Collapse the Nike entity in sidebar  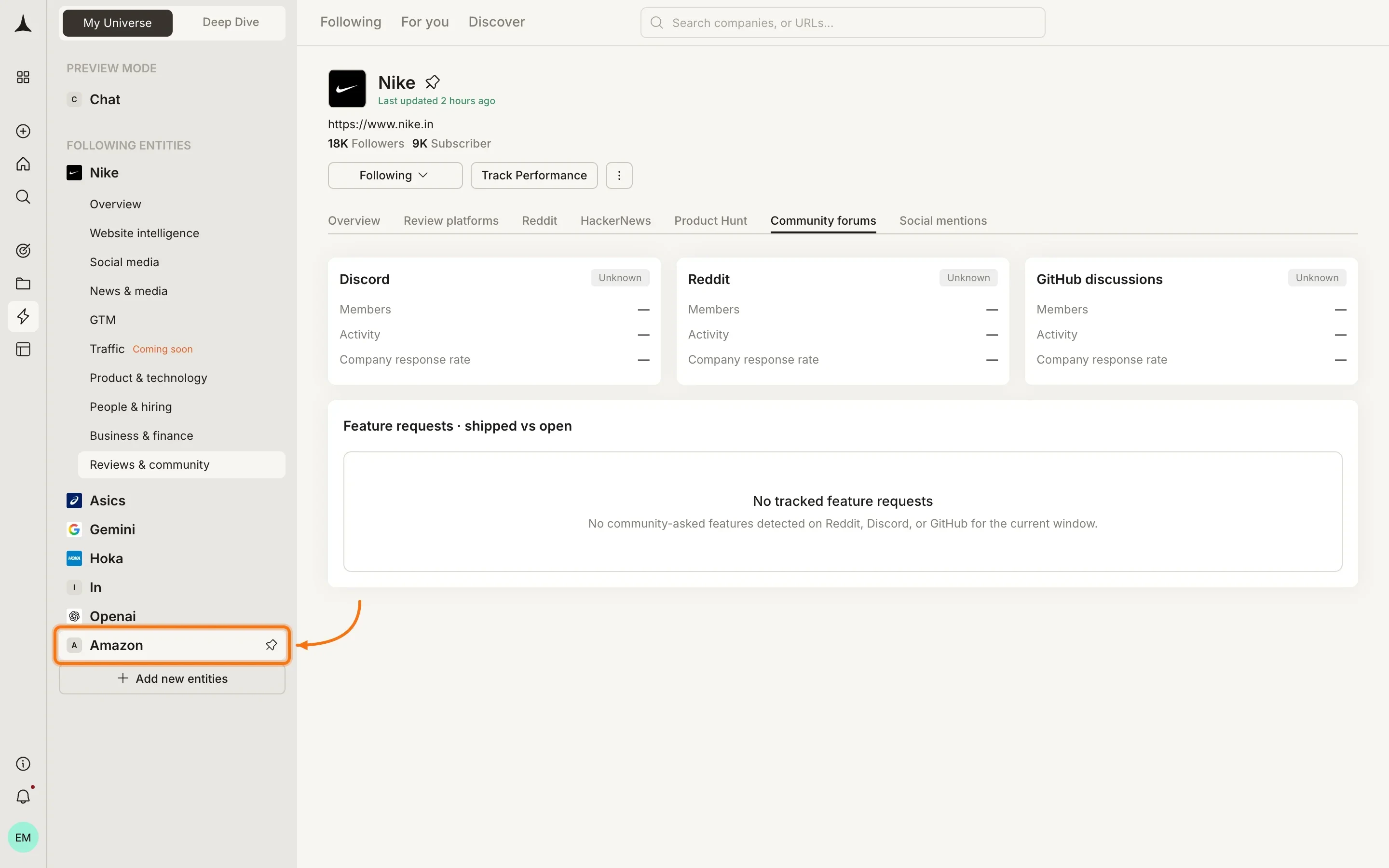click(172, 173)
